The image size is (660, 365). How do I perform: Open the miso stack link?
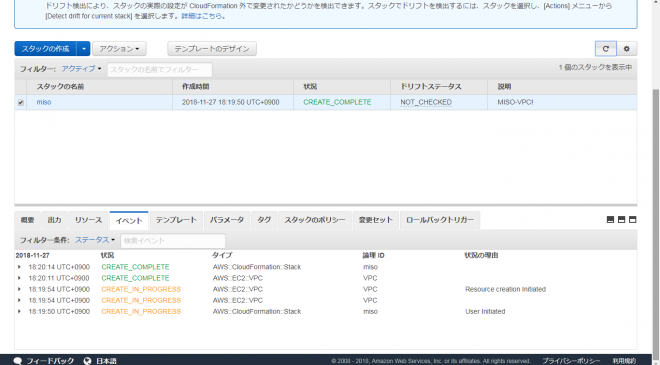coord(44,102)
